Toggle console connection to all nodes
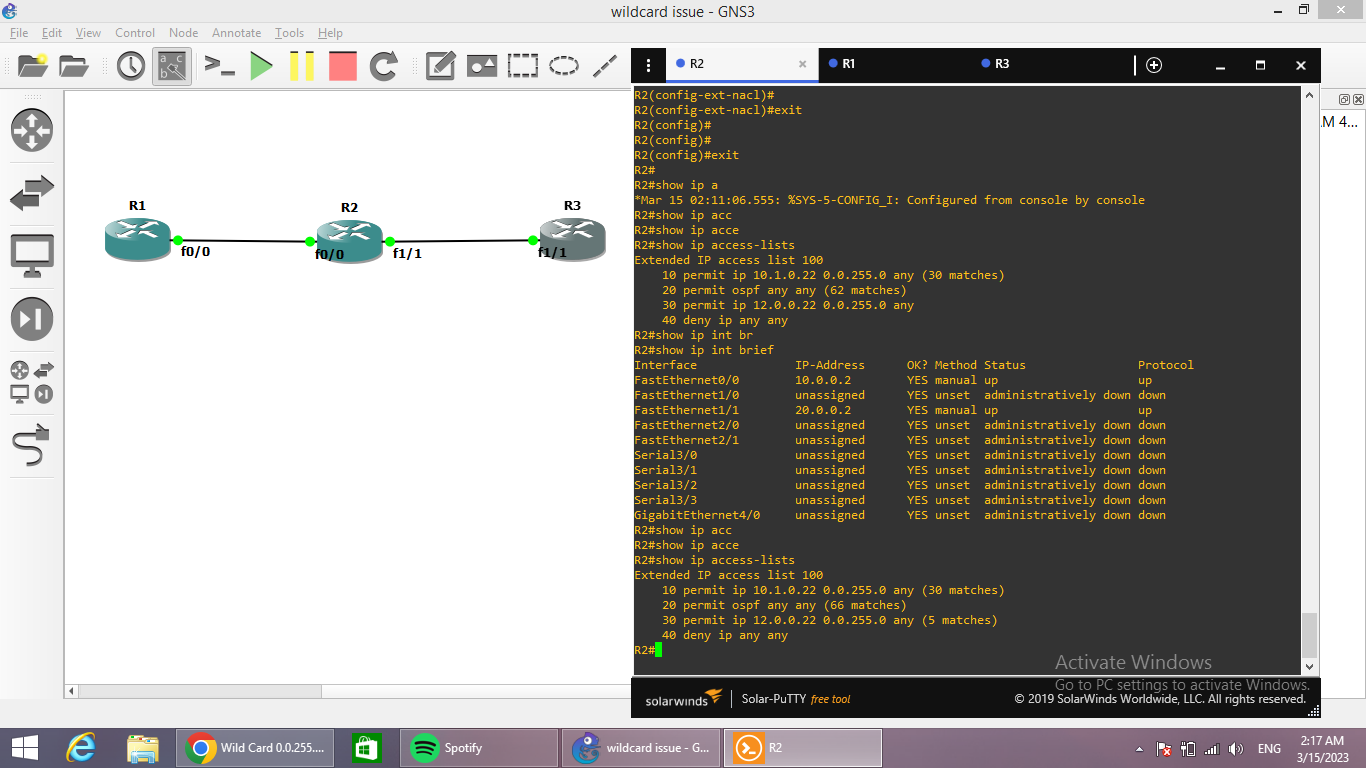Image resolution: width=1366 pixels, height=768 pixels. [220, 64]
